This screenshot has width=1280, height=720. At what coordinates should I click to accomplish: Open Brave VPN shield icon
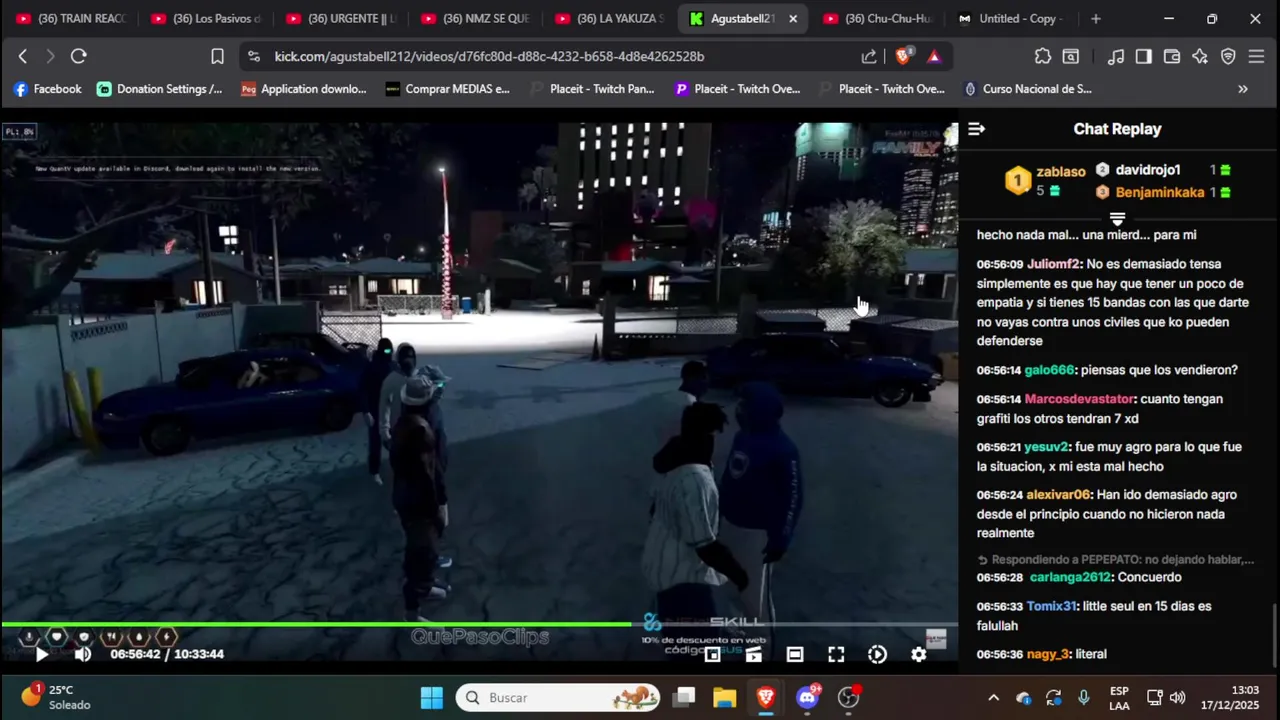pos(1228,57)
